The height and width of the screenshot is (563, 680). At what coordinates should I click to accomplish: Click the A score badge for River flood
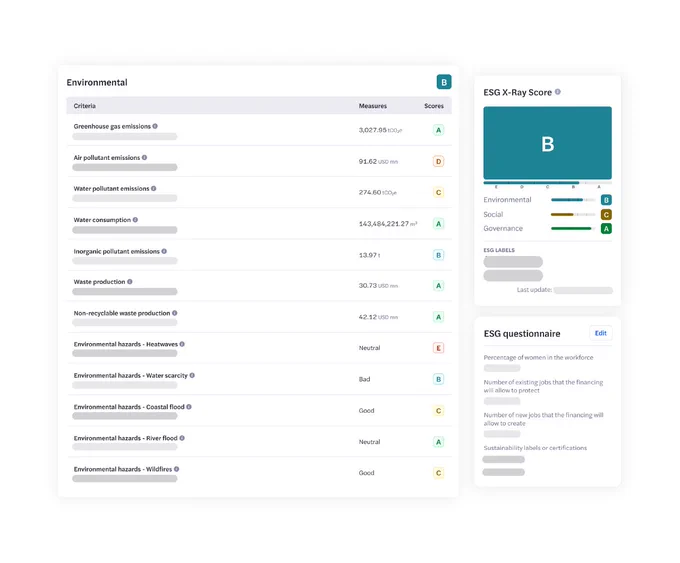tap(438, 442)
